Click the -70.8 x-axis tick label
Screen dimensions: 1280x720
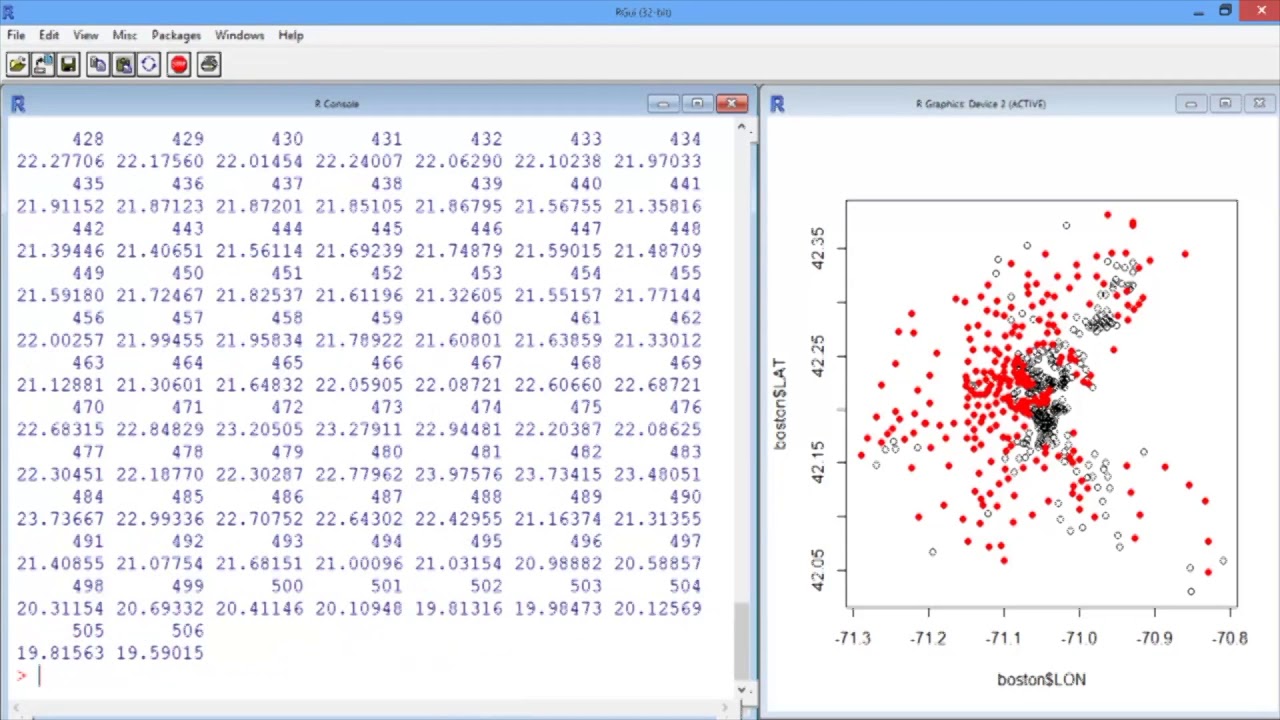(1229, 638)
